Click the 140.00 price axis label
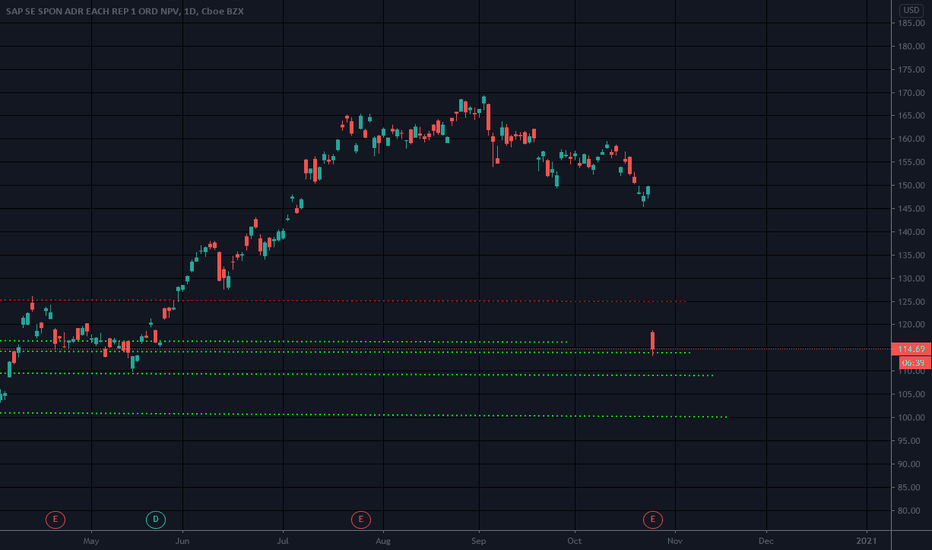 point(911,232)
